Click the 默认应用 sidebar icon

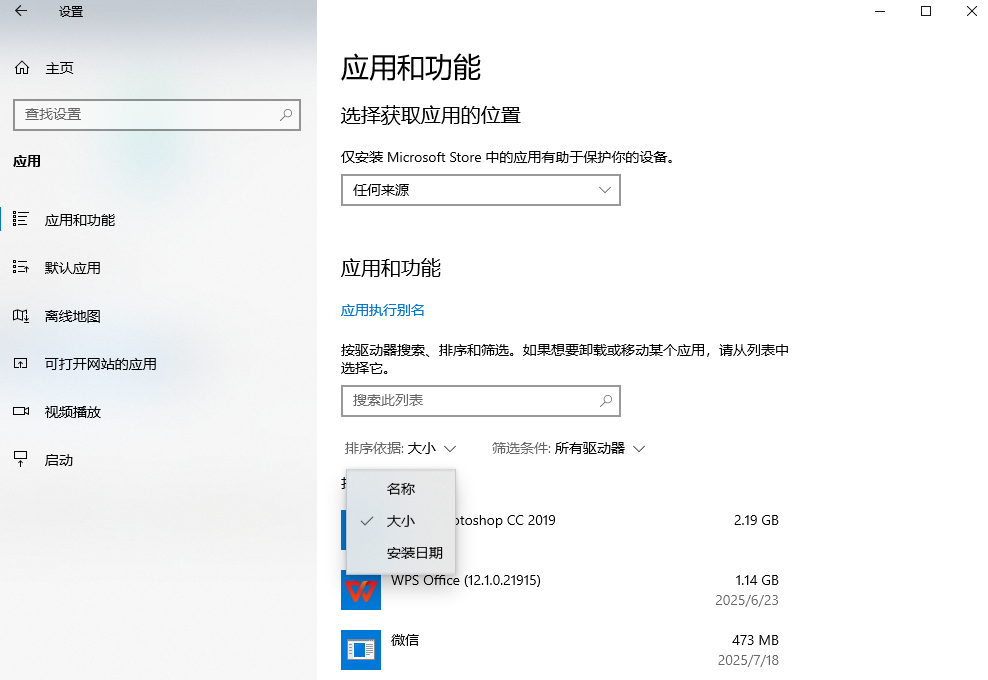[x=20, y=267]
